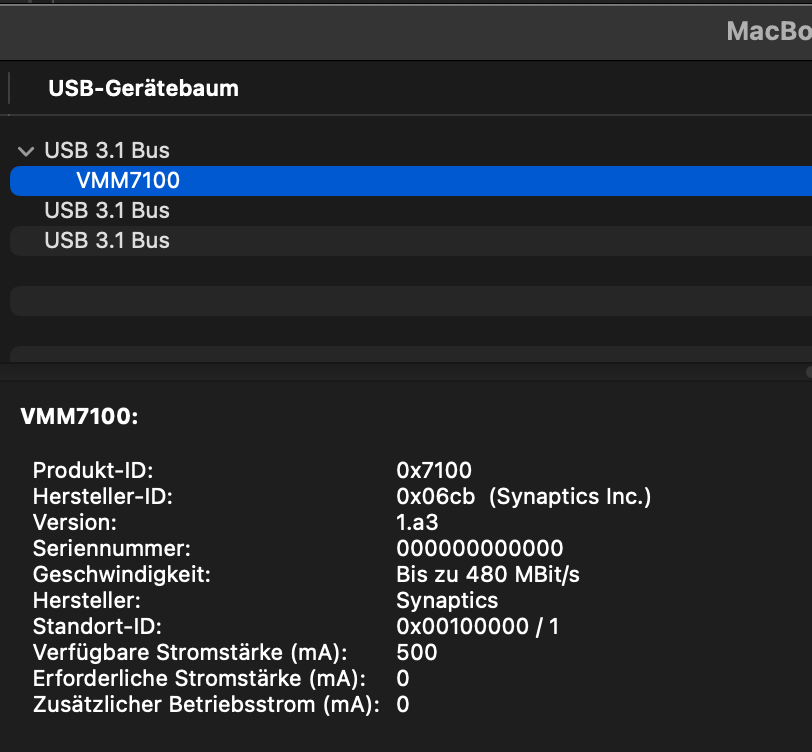Click the VMM7100 details heading

point(79,418)
